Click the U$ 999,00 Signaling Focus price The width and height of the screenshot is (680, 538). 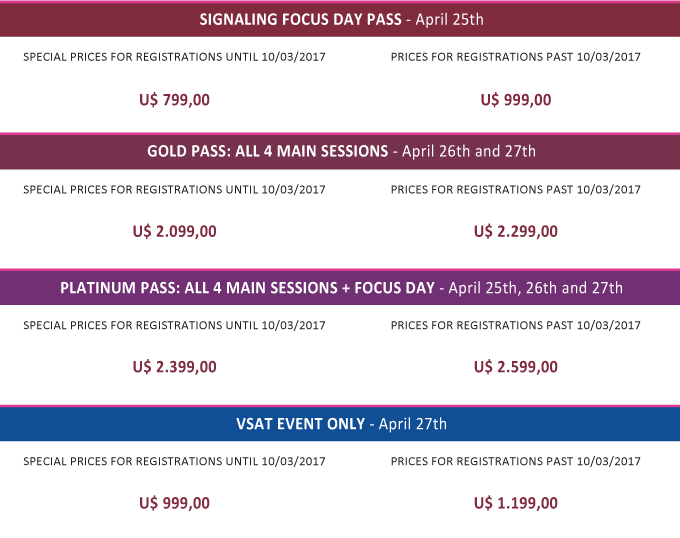tap(515, 99)
